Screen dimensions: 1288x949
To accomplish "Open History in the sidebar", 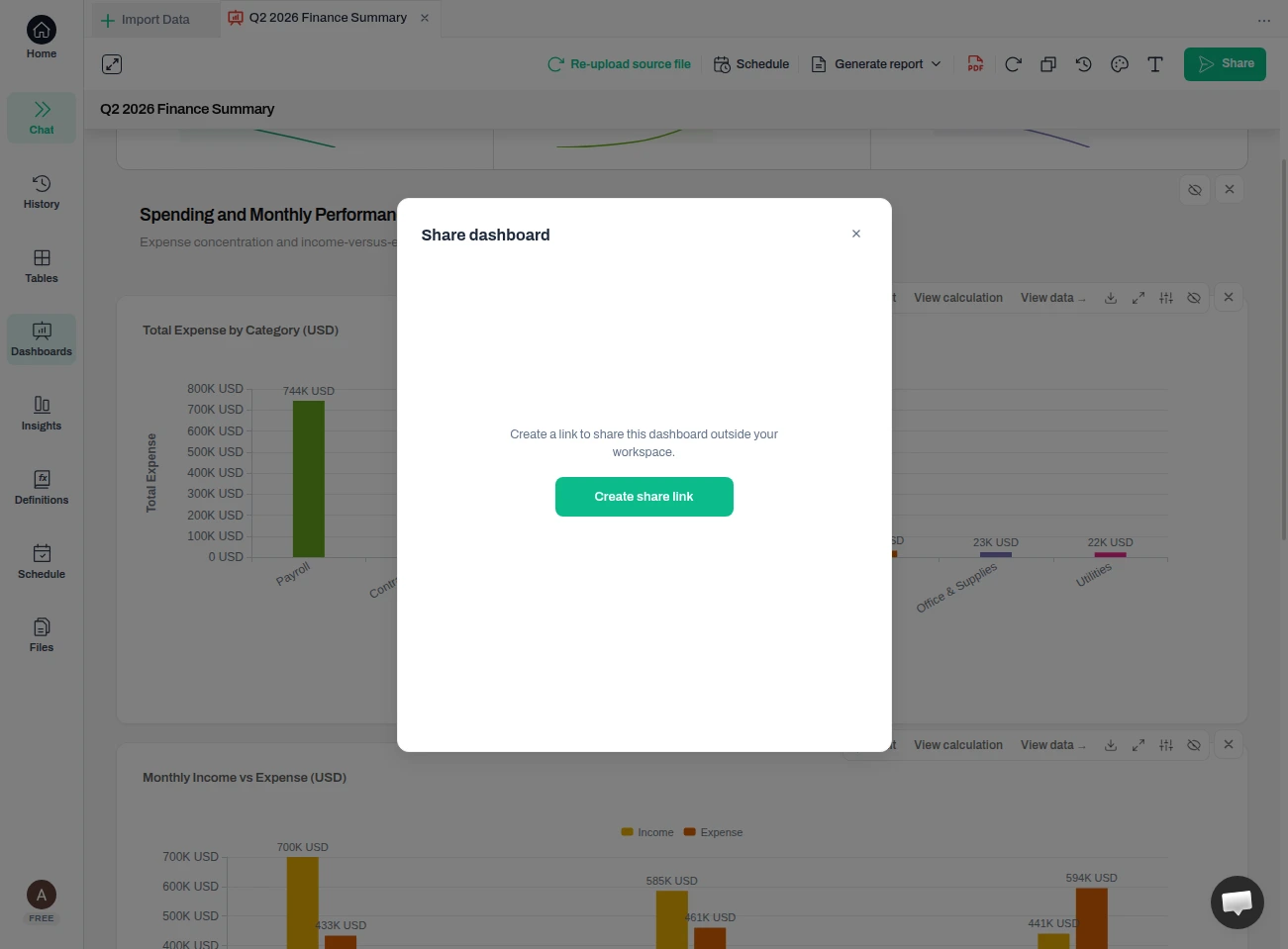I will click(42, 192).
